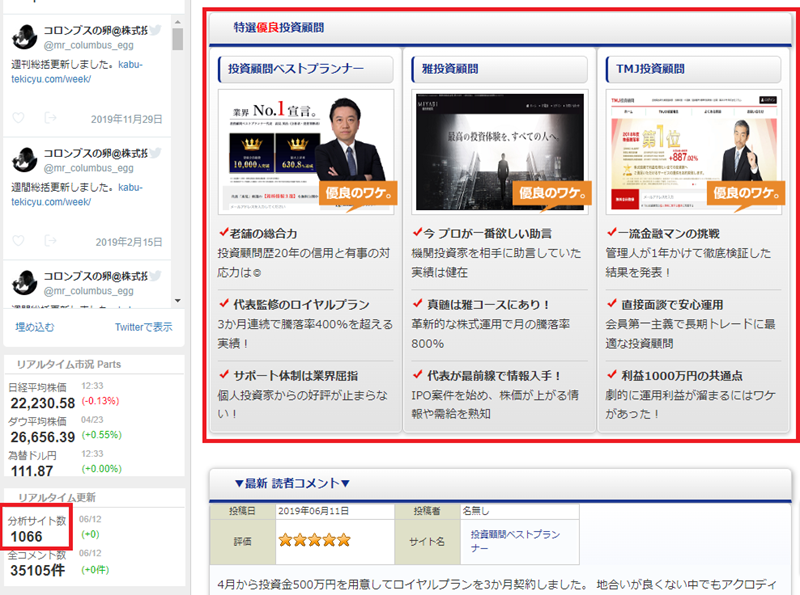Click the profile avatar of the second tweet
The height and width of the screenshot is (595, 800).
coord(25,159)
